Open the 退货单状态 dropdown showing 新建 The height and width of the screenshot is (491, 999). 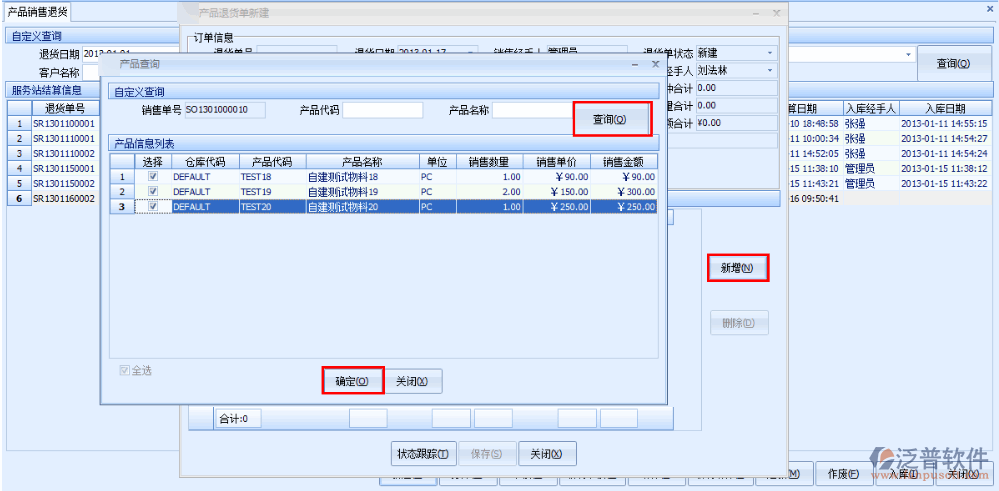[771, 53]
